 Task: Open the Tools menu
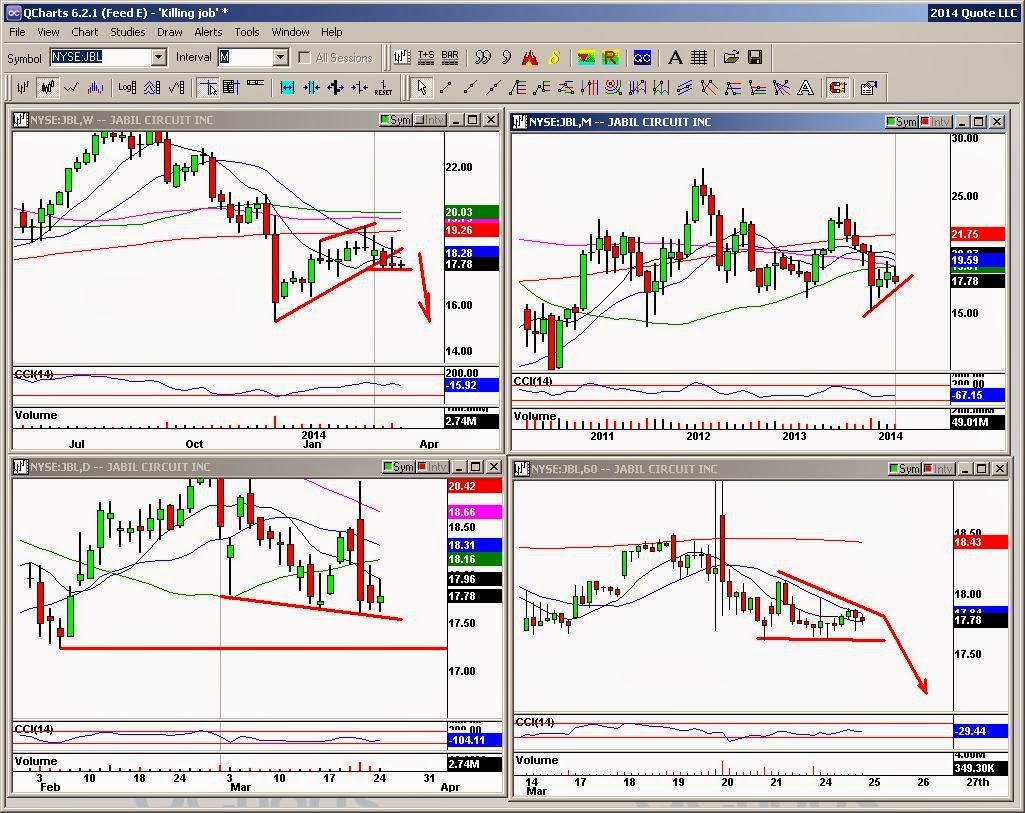[x=246, y=32]
